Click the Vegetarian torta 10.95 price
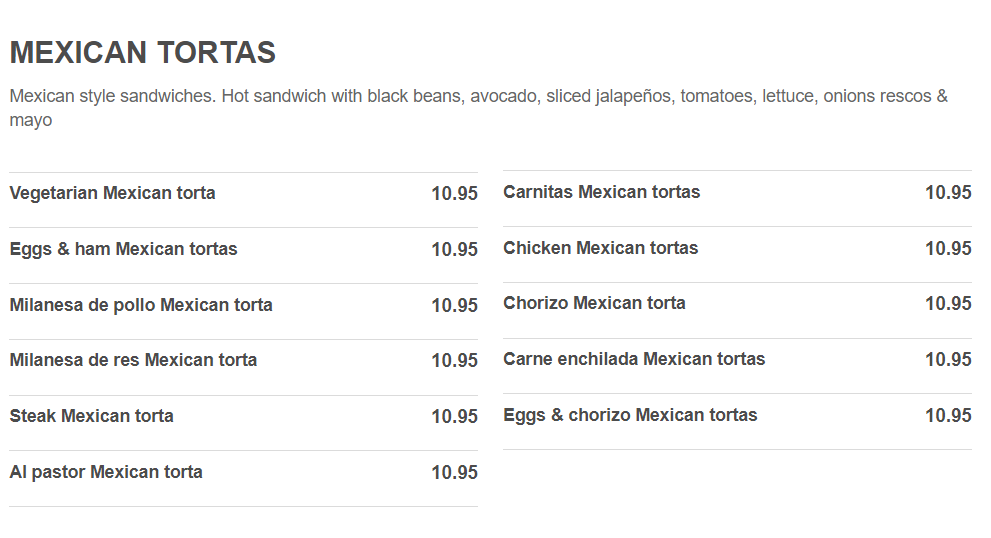Image resolution: width=991 pixels, height=538 pixels. [454, 194]
